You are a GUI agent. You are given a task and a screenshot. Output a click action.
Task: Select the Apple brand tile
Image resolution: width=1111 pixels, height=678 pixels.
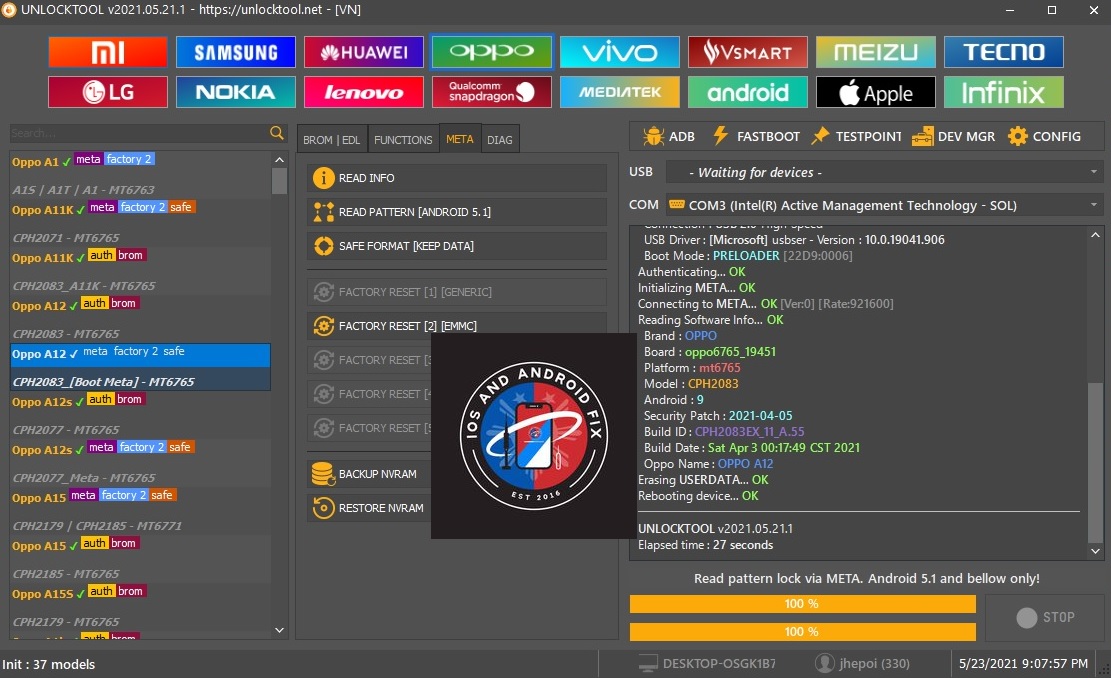tap(876, 92)
